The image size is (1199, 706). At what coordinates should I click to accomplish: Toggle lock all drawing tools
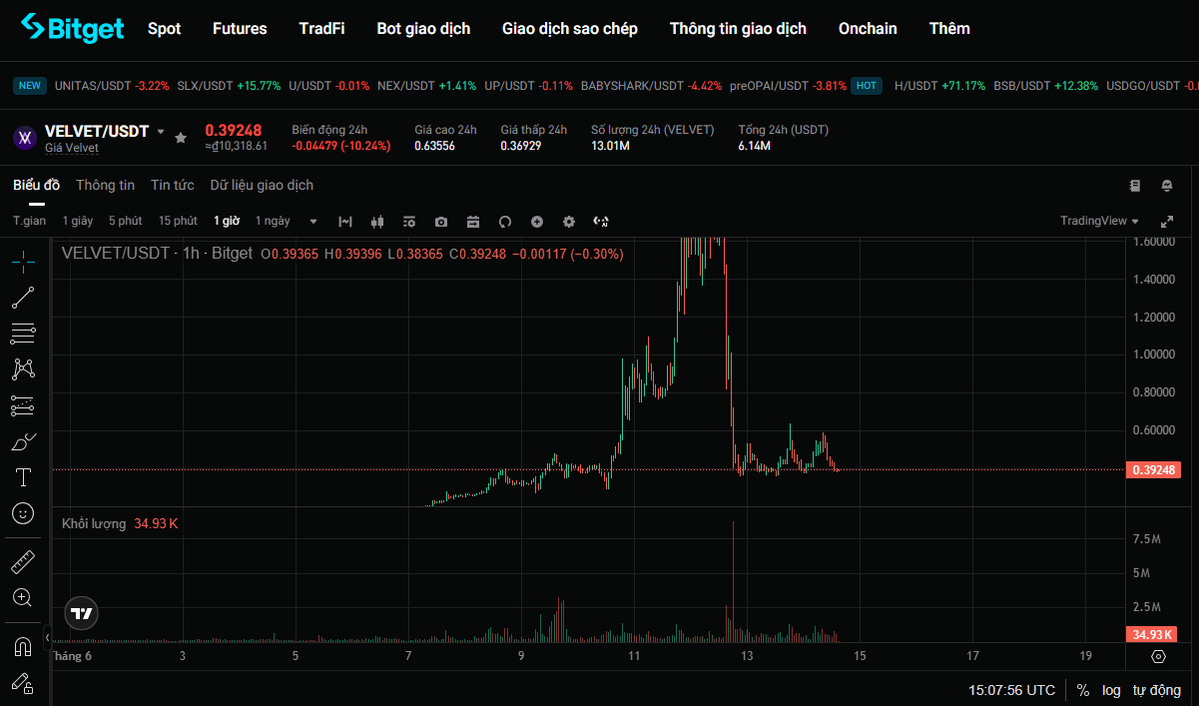coord(23,683)
